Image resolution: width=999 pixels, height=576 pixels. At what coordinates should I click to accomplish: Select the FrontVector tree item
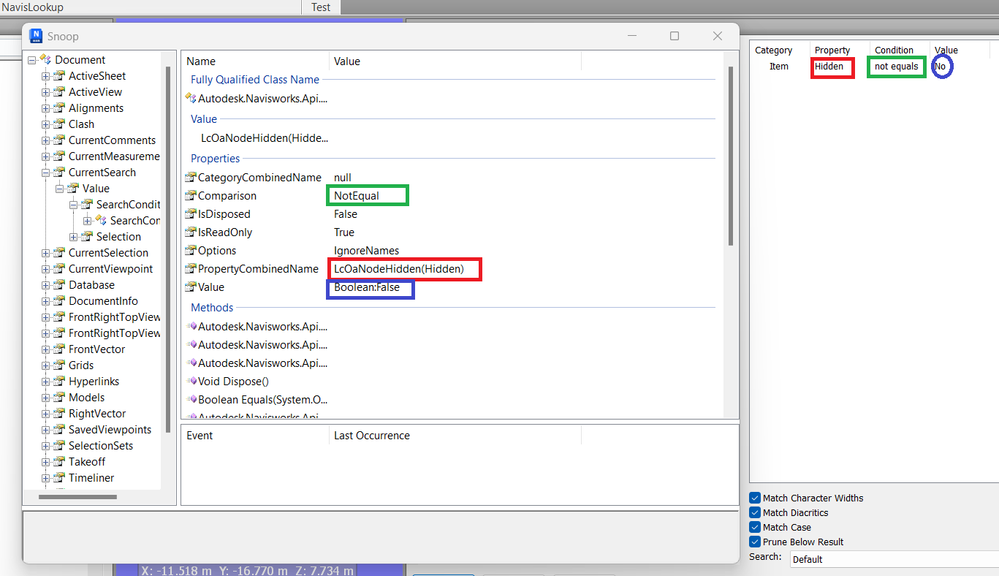[x=97, y=349]
